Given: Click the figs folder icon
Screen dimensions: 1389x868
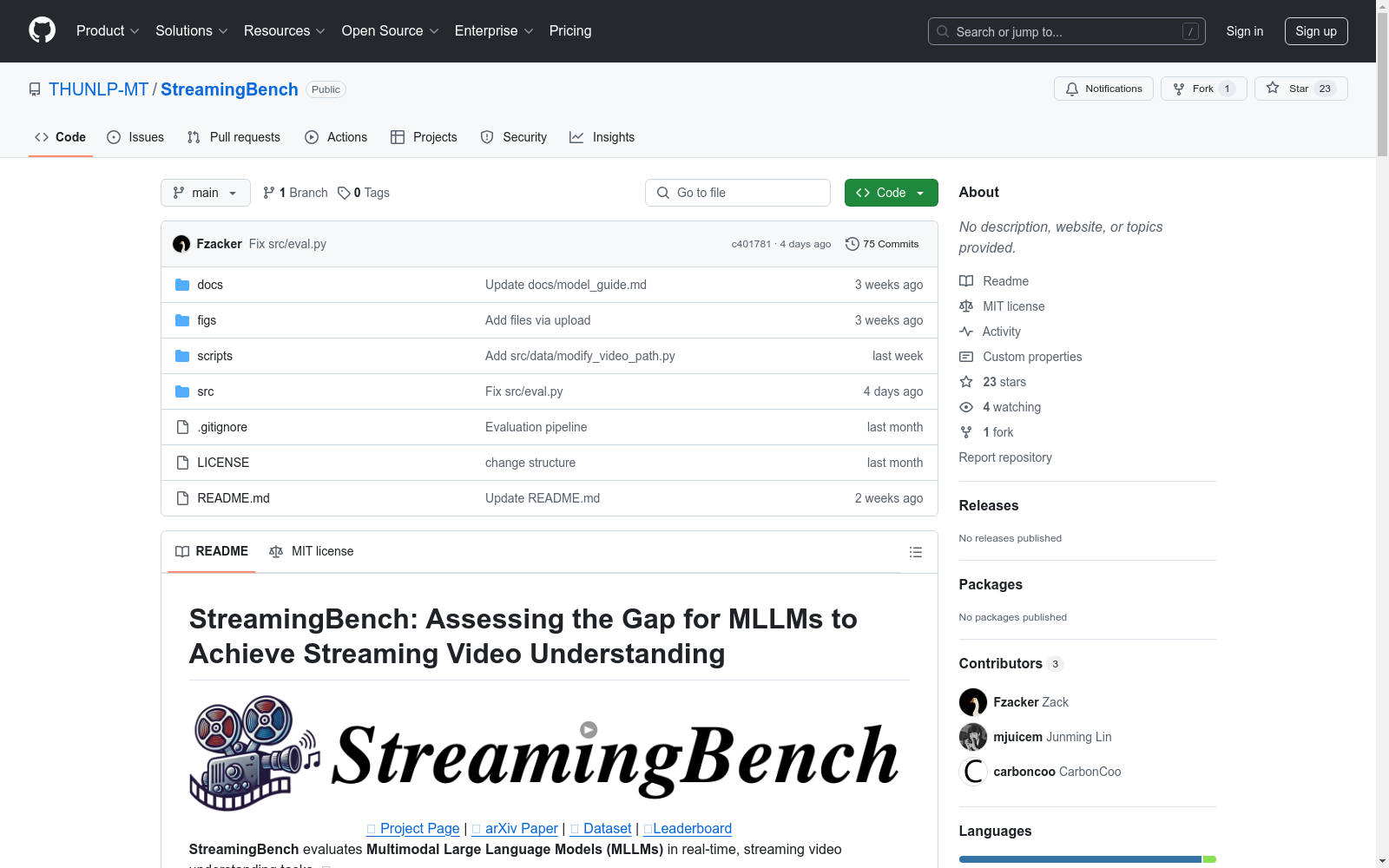Looking at the screenshot, I should (182, 320).
